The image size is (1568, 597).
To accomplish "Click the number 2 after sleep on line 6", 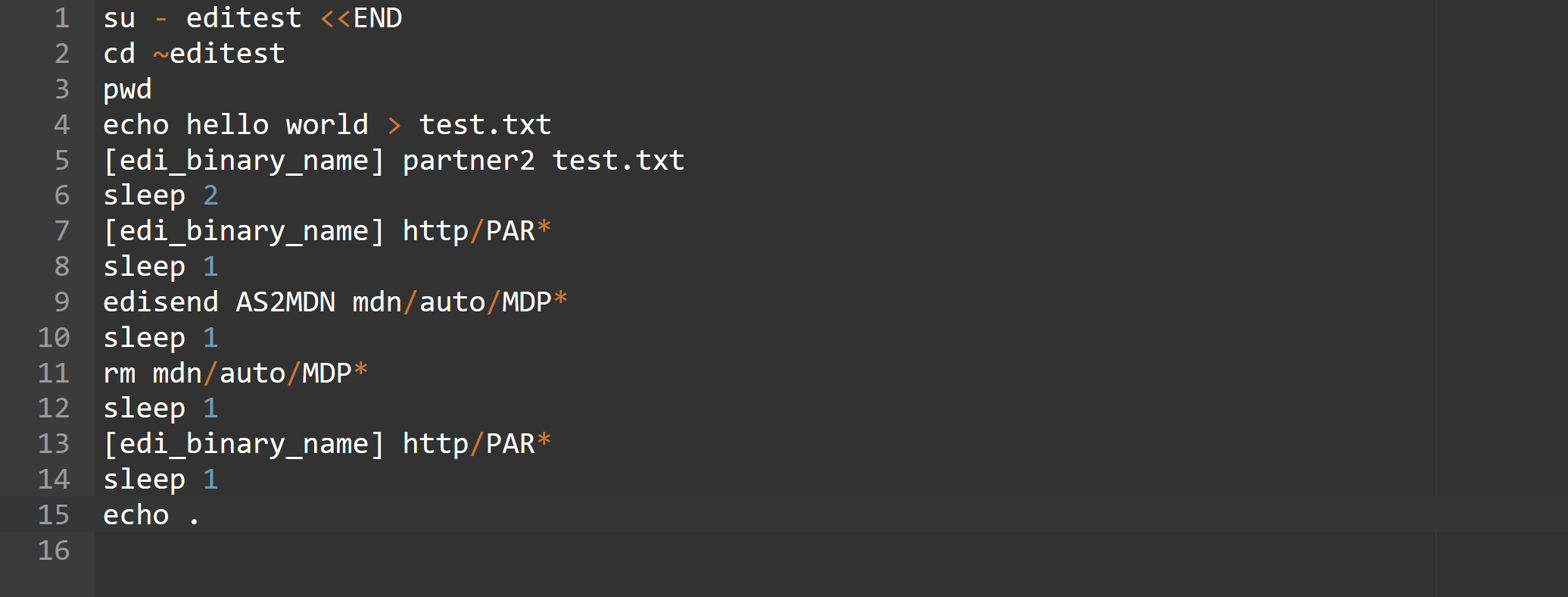I will click(x=211, y=195).
